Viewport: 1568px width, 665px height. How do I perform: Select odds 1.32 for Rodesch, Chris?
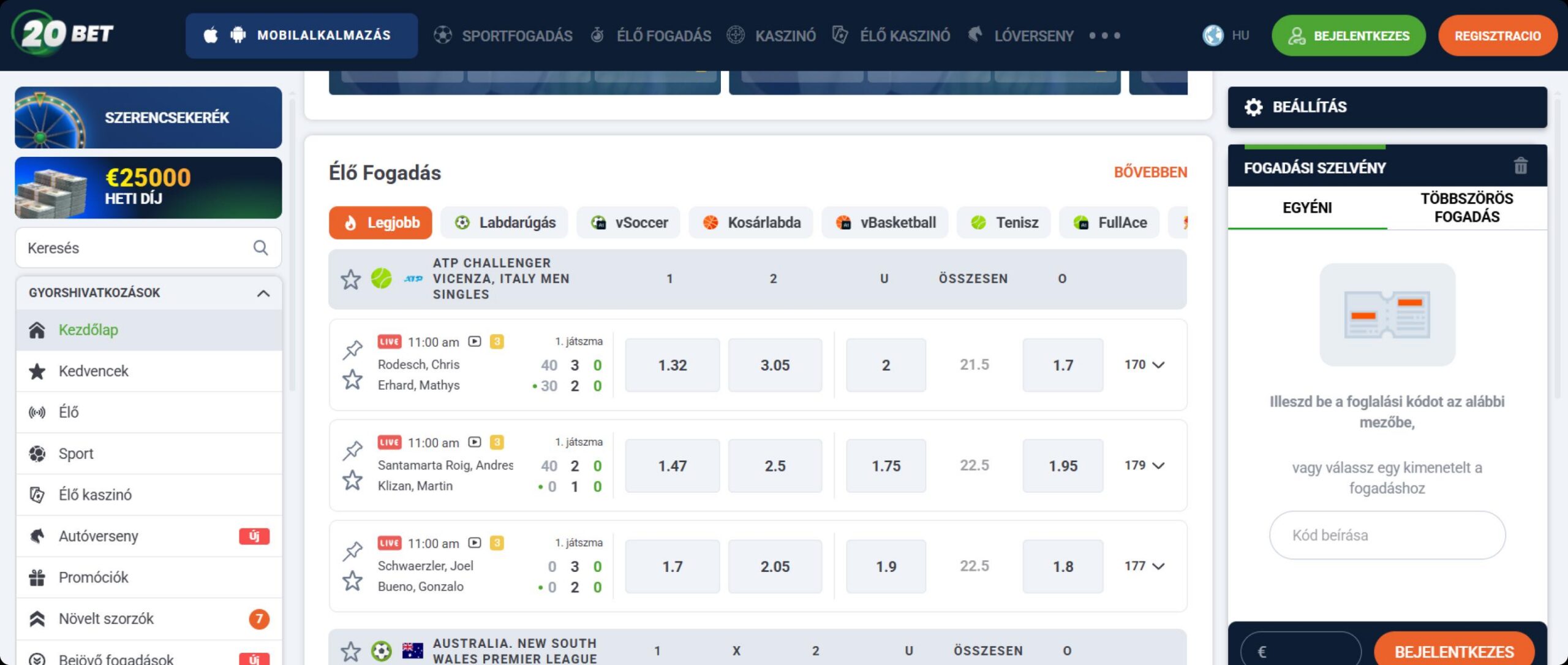point(672,365)
